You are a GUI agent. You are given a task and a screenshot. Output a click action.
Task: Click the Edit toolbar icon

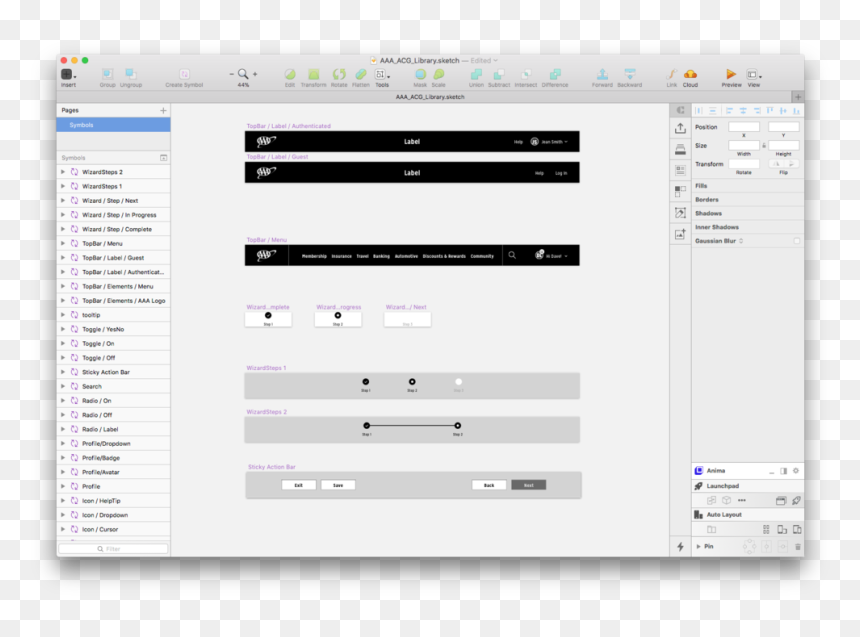coord(290,74)
